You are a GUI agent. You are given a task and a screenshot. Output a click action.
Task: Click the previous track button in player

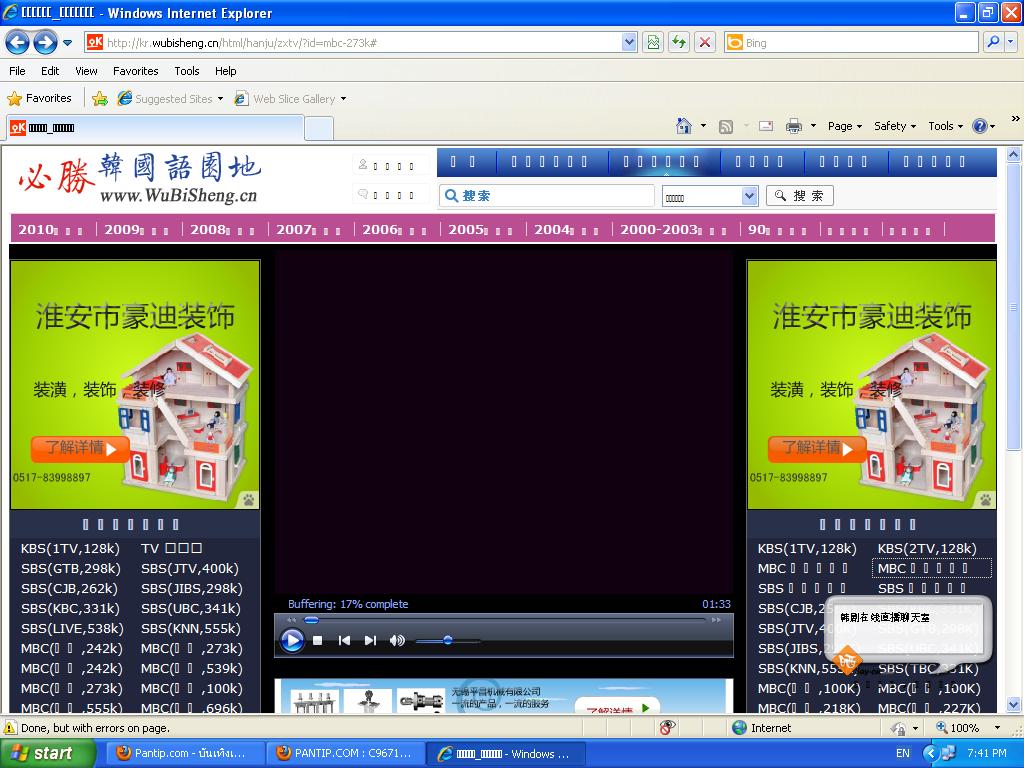[x=344, y=641]
